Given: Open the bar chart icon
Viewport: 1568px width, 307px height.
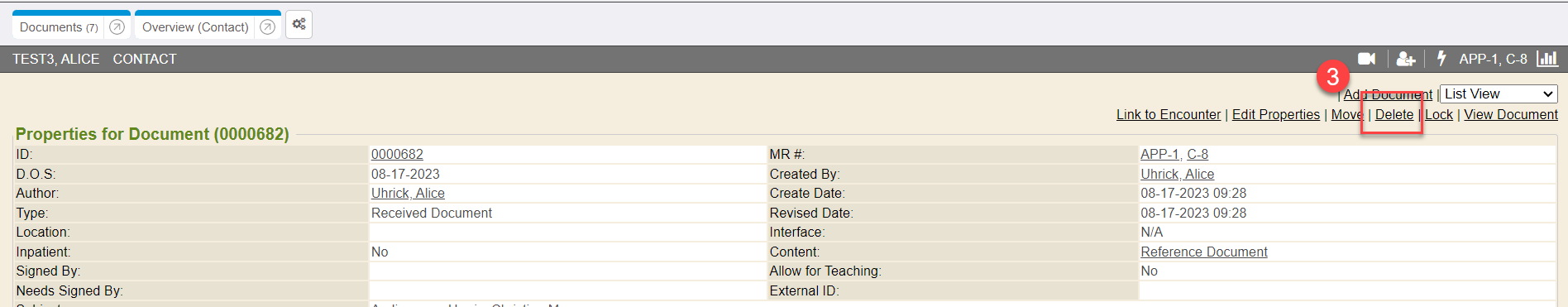Looking at the screenshot, I should pos(1547,59).
